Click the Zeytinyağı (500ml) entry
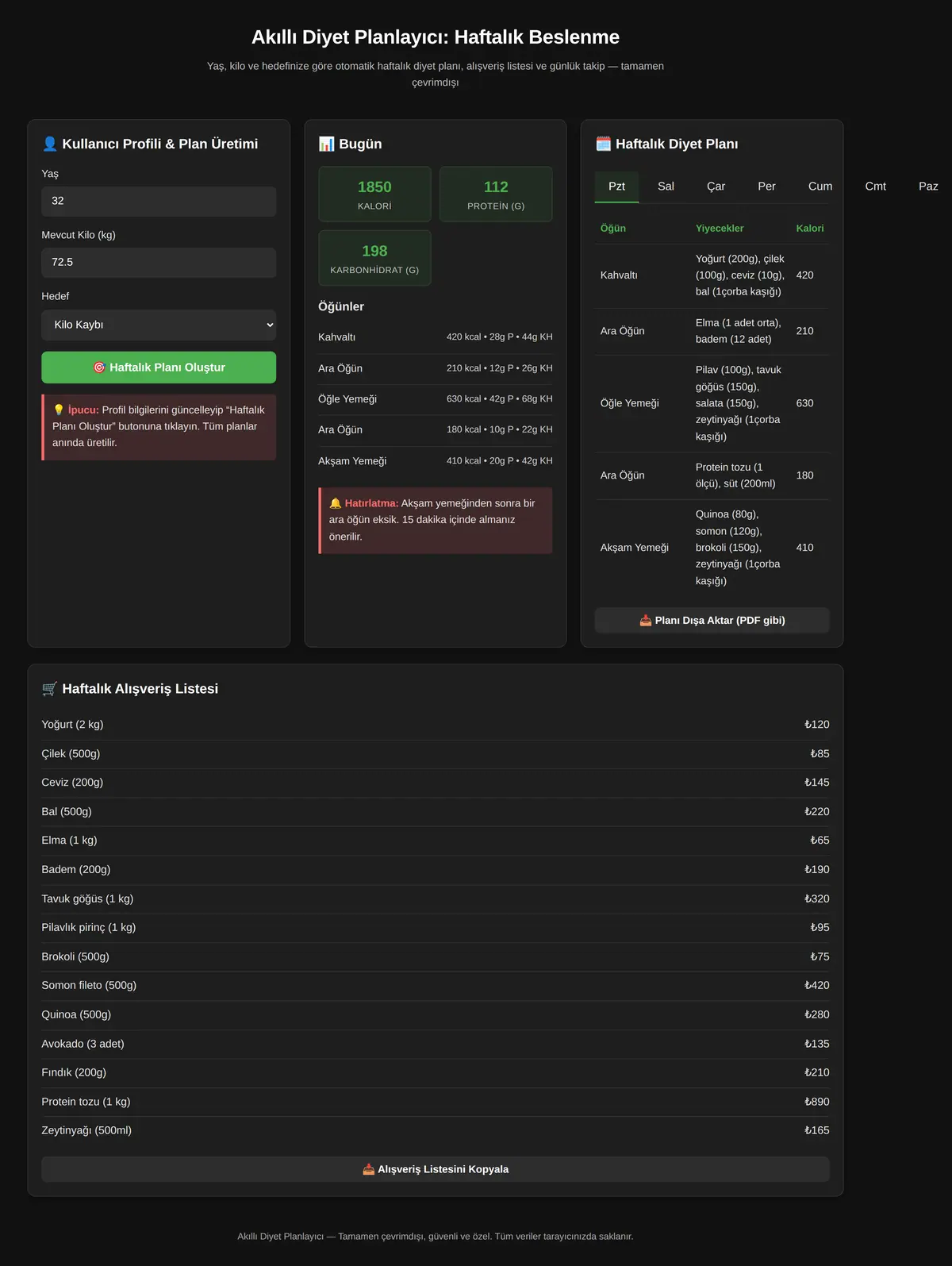 tap(436, 1130)
